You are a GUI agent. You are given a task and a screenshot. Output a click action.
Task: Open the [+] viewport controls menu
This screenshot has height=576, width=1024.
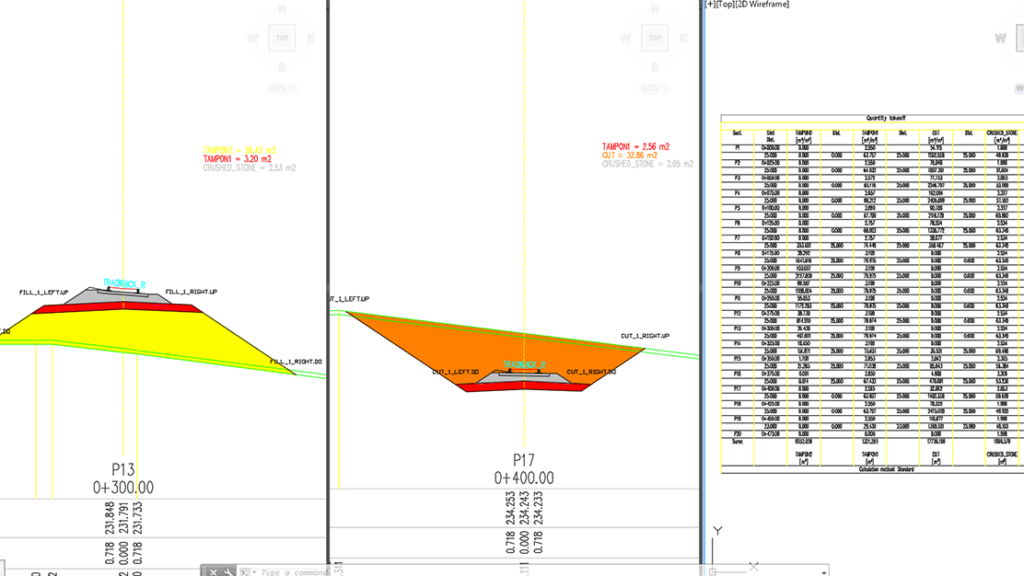(x=711, y=5)
